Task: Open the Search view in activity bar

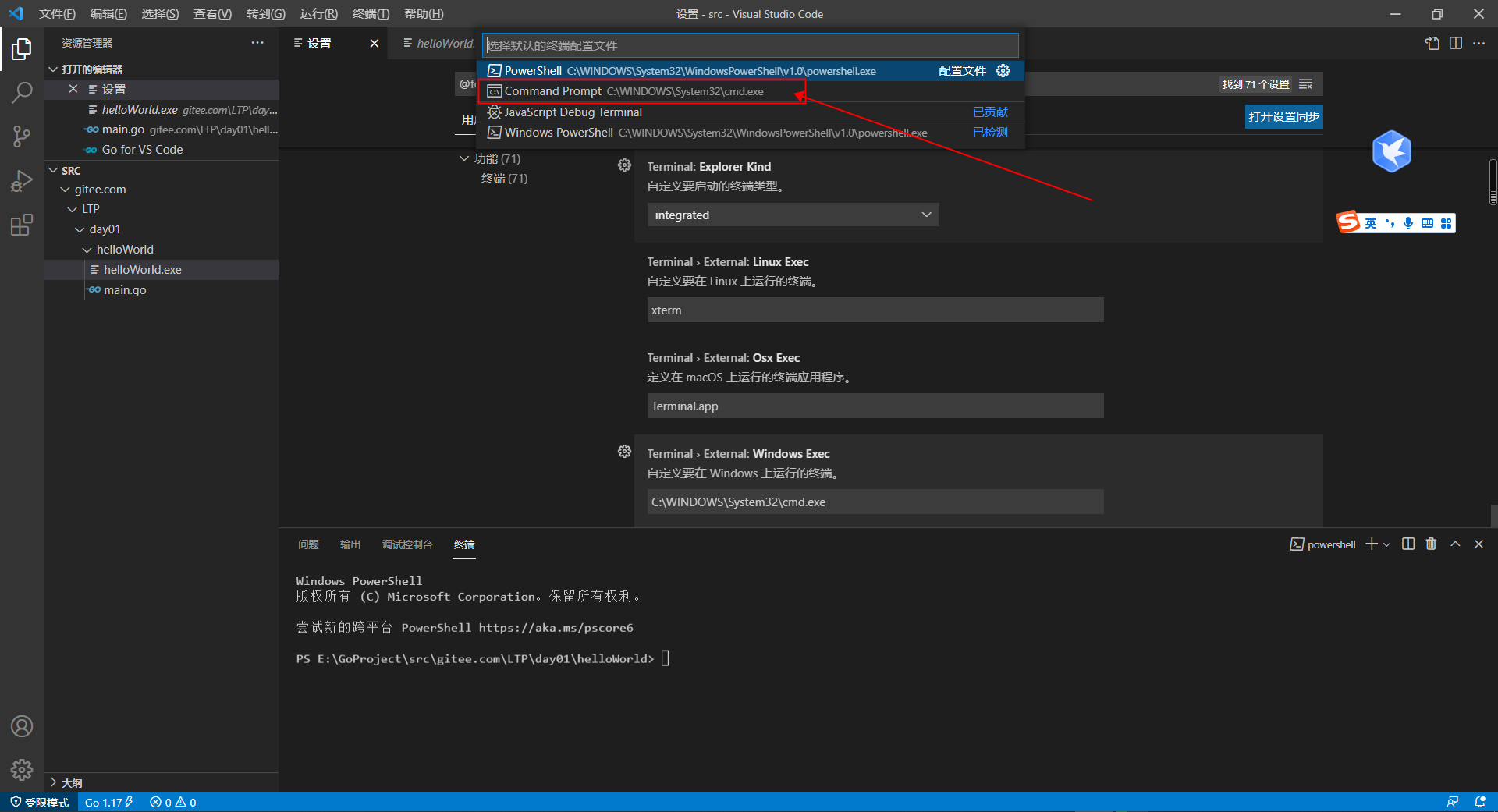Action: coord(22,93)
